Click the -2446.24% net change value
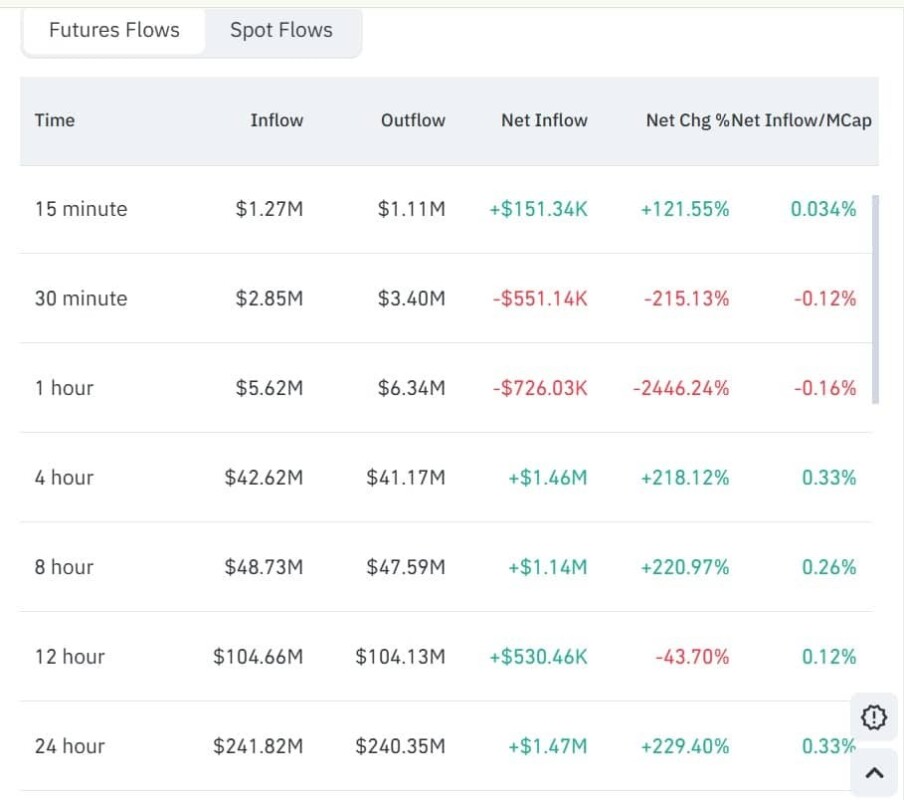Screen dimensions: 904x800 tap(680, 388)
